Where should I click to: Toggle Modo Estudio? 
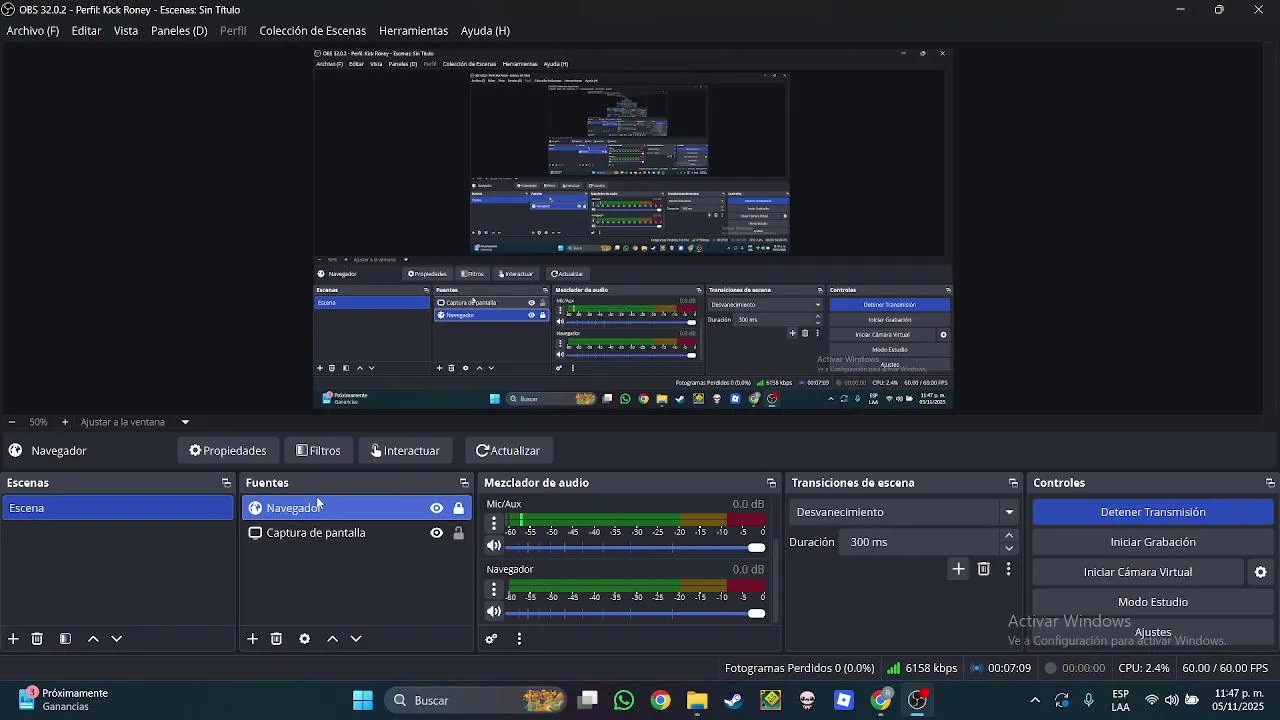[1153, 602]
